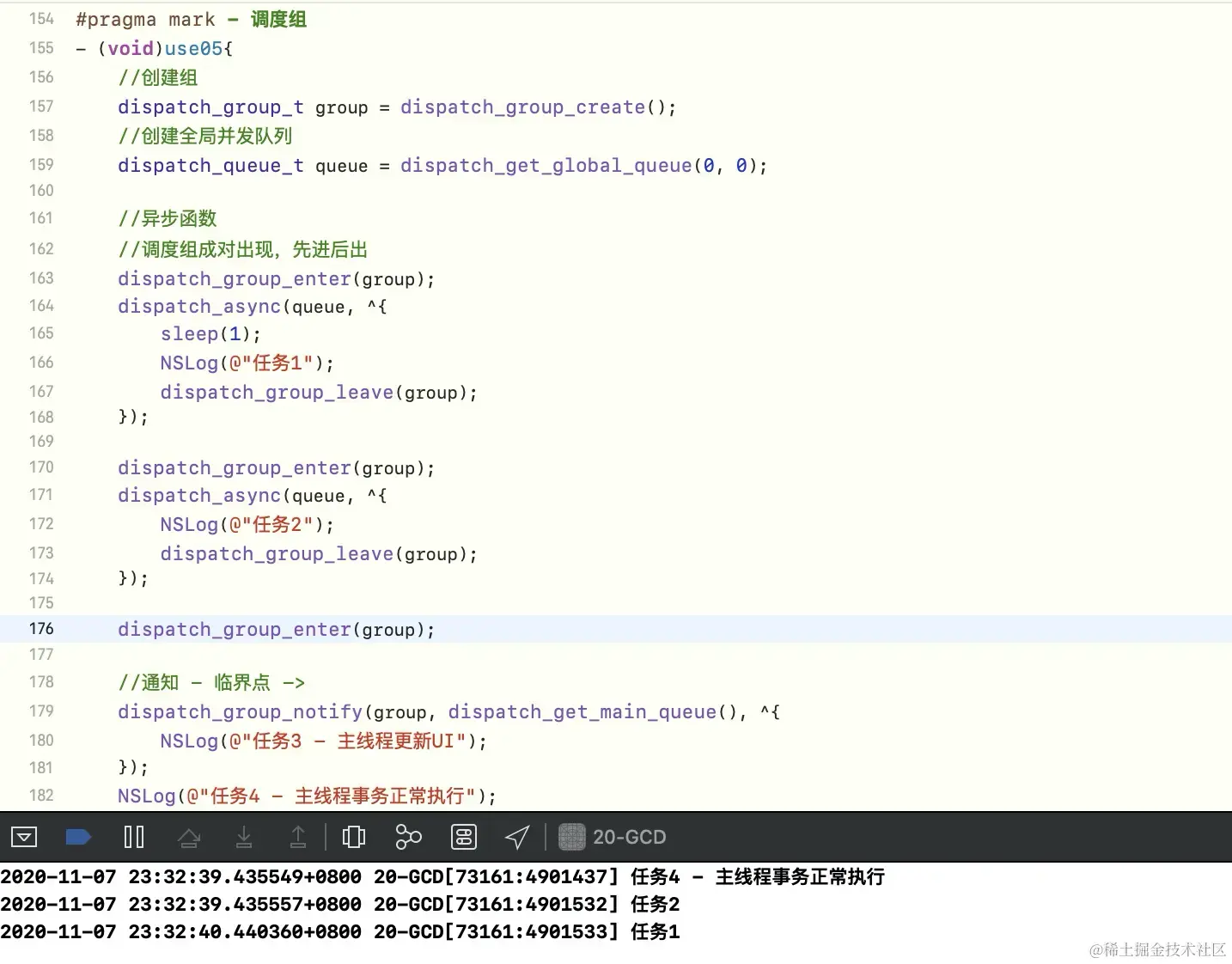
Task: Open the Environment Overrides icon
Action: click(x=464, y=837)
